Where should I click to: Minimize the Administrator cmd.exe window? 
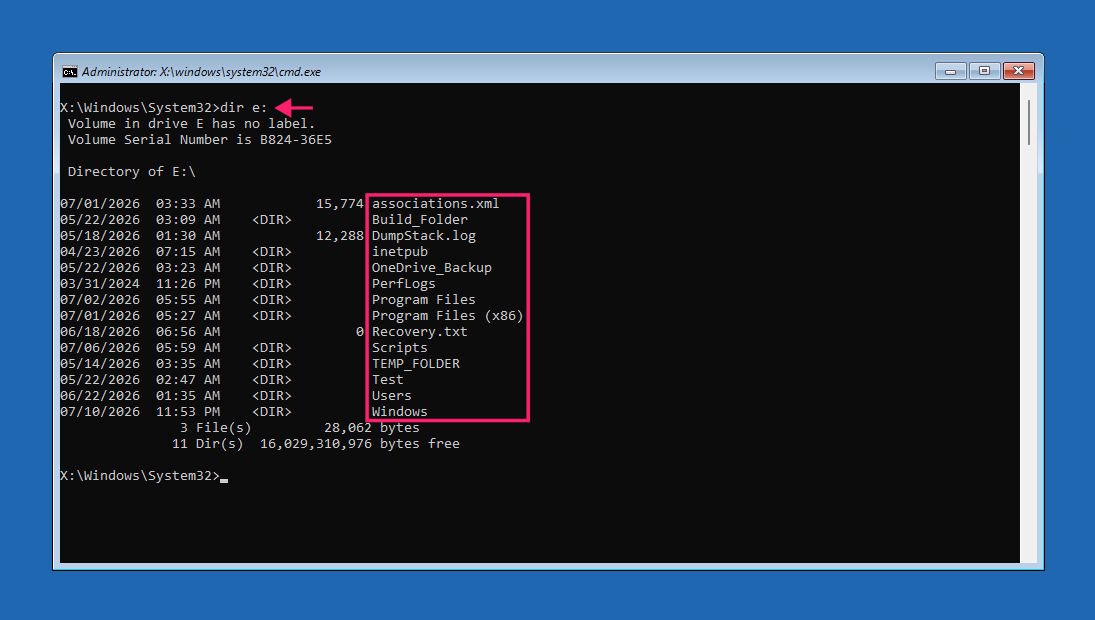pos(950,71)
